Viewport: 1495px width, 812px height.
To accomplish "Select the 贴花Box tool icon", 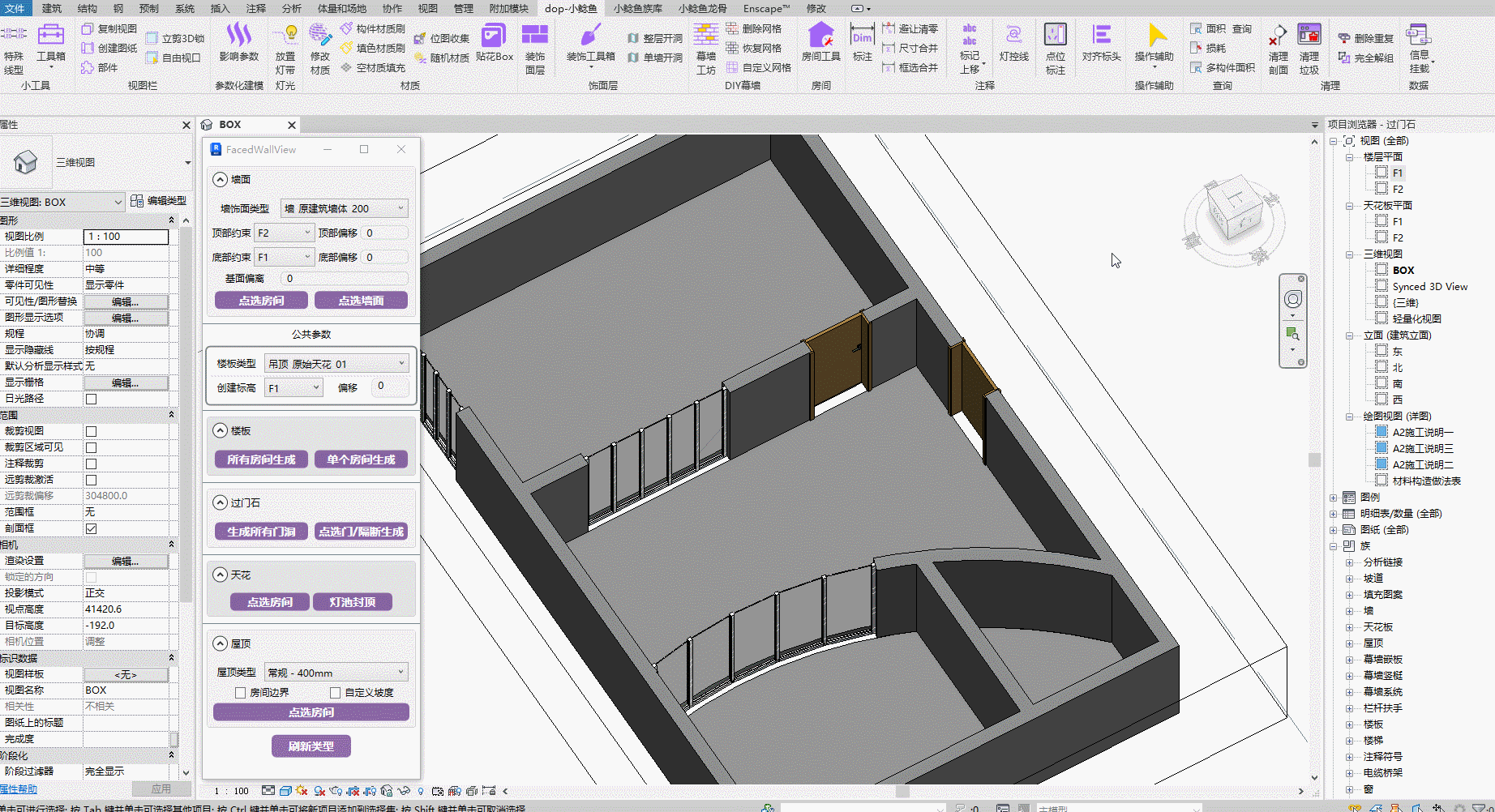I will point(494,36).
